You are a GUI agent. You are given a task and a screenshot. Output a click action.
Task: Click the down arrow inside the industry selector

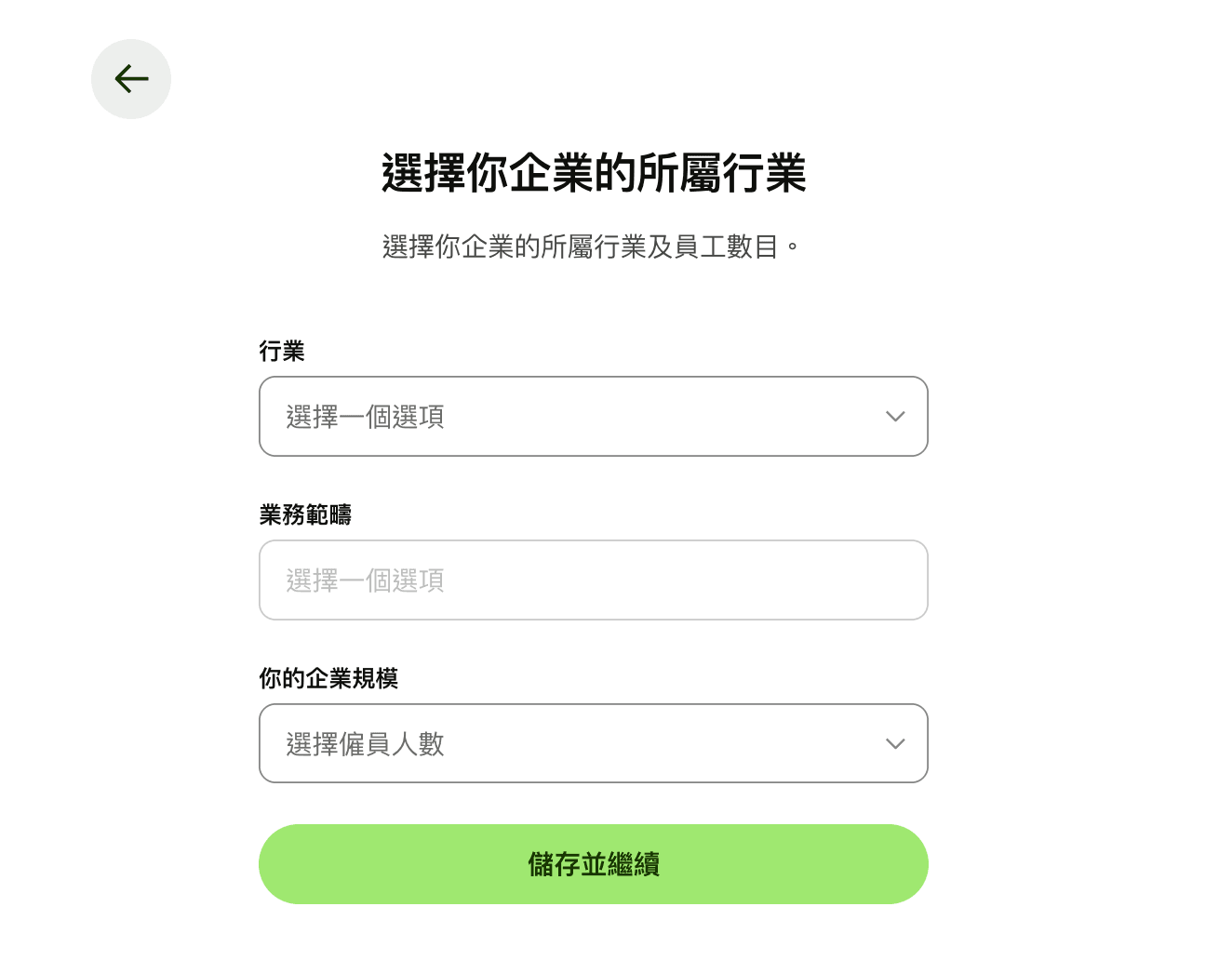pos(895,416)
